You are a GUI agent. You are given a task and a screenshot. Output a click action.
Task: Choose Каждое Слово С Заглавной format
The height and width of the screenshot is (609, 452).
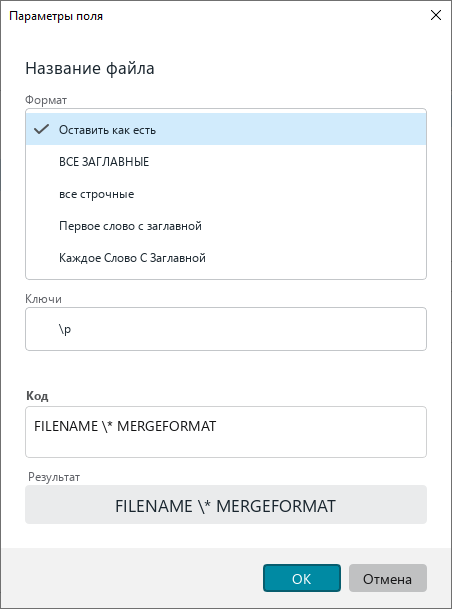pyautogui.click(x=226, y=258)
